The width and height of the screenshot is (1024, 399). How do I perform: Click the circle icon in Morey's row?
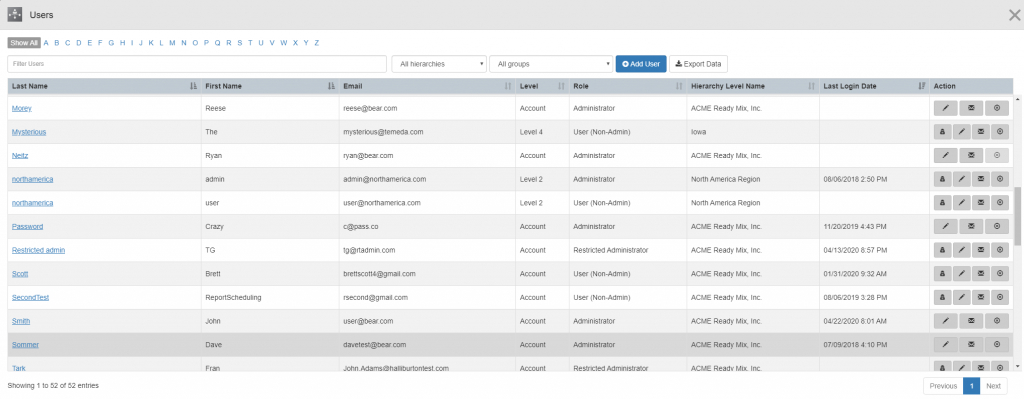click(997, 108)
